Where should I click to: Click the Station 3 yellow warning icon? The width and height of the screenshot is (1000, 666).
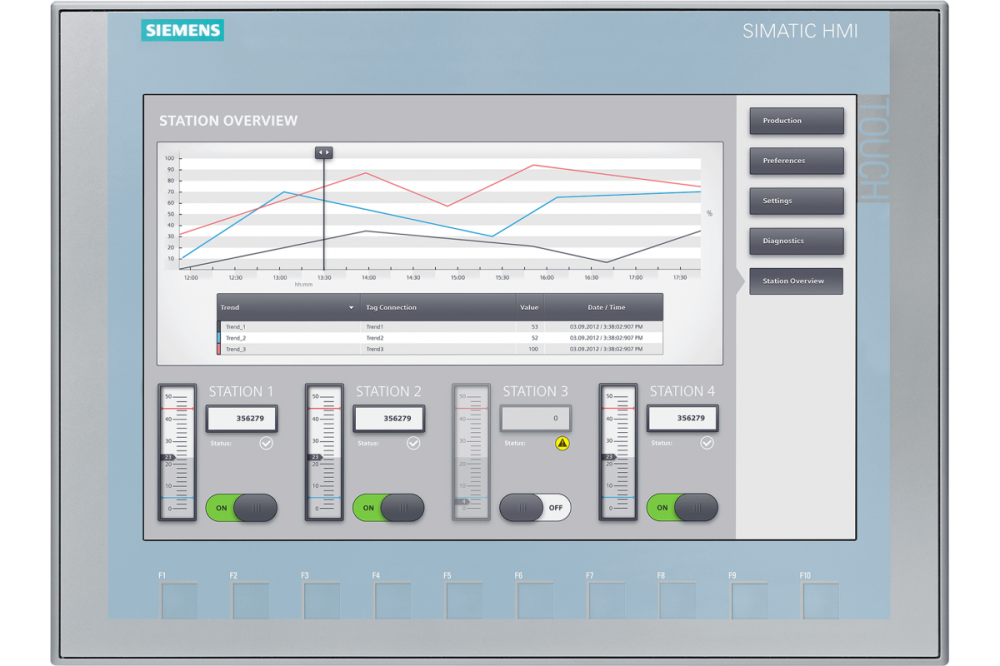click(x=561, y=443)
